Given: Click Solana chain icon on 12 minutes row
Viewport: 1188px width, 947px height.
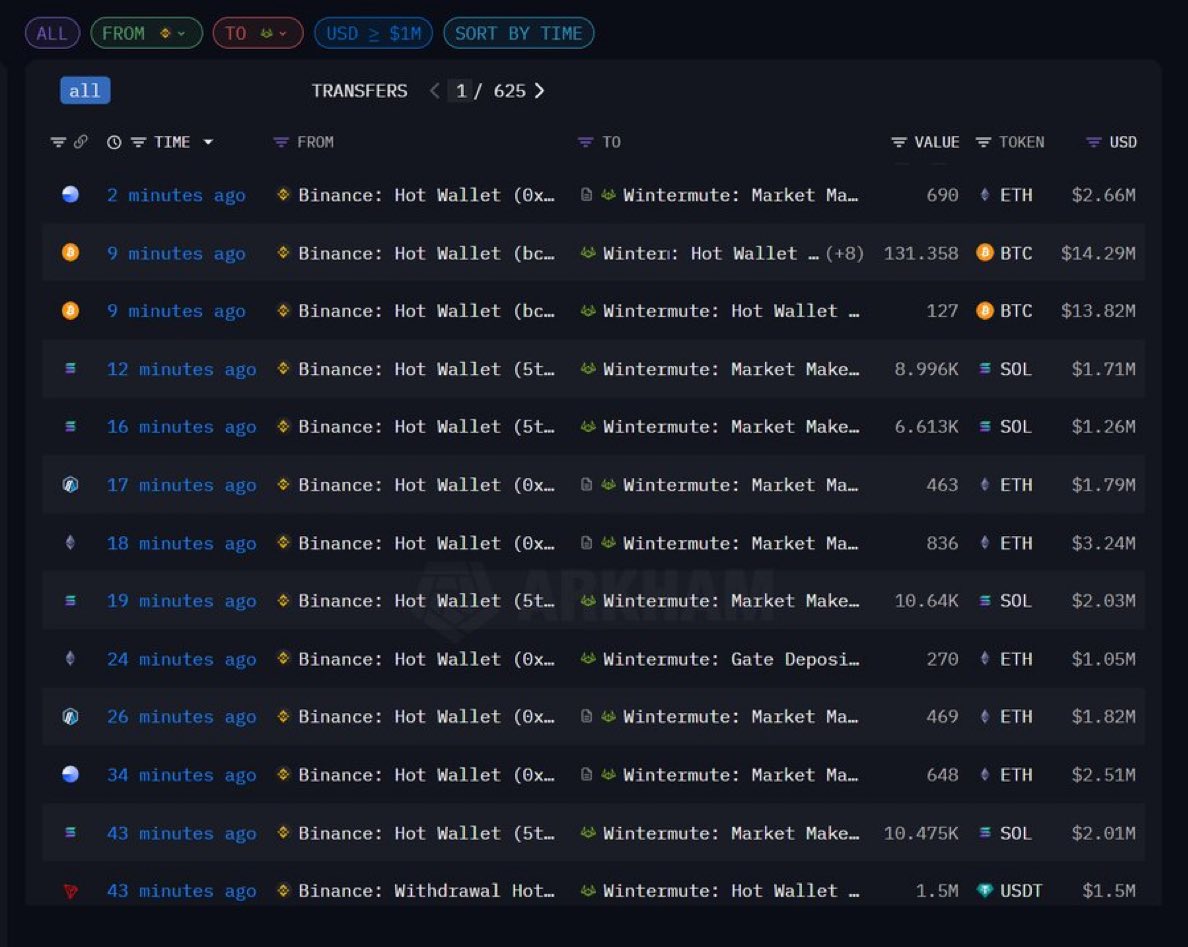Looking at the screenshot, I should pos(70,369).
